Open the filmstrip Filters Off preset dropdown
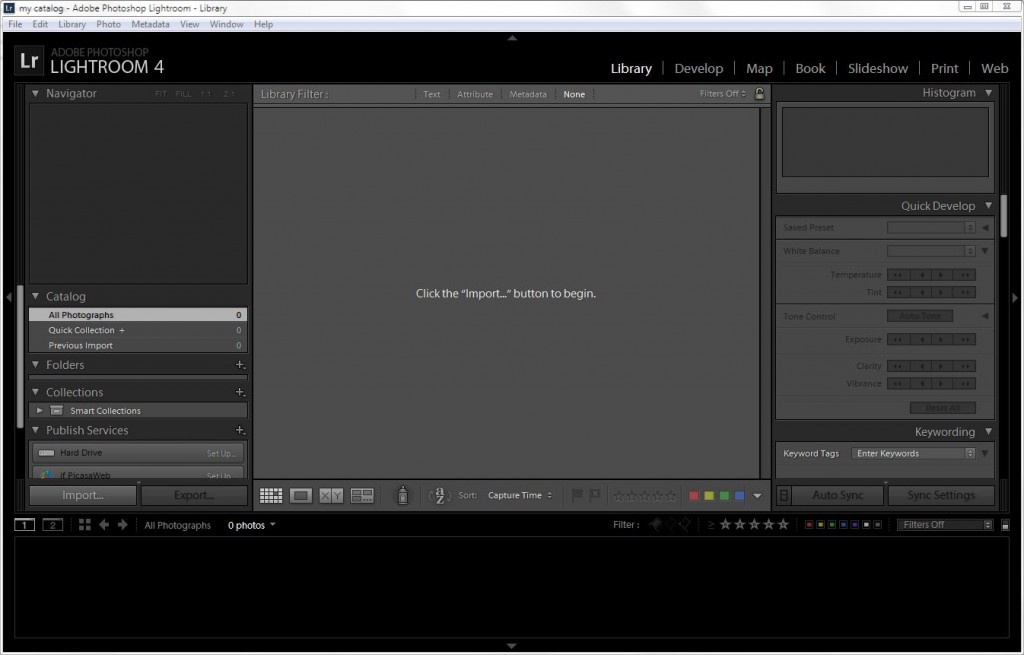The width and height of the screenshot is (1024, 655). coord(944,524)
